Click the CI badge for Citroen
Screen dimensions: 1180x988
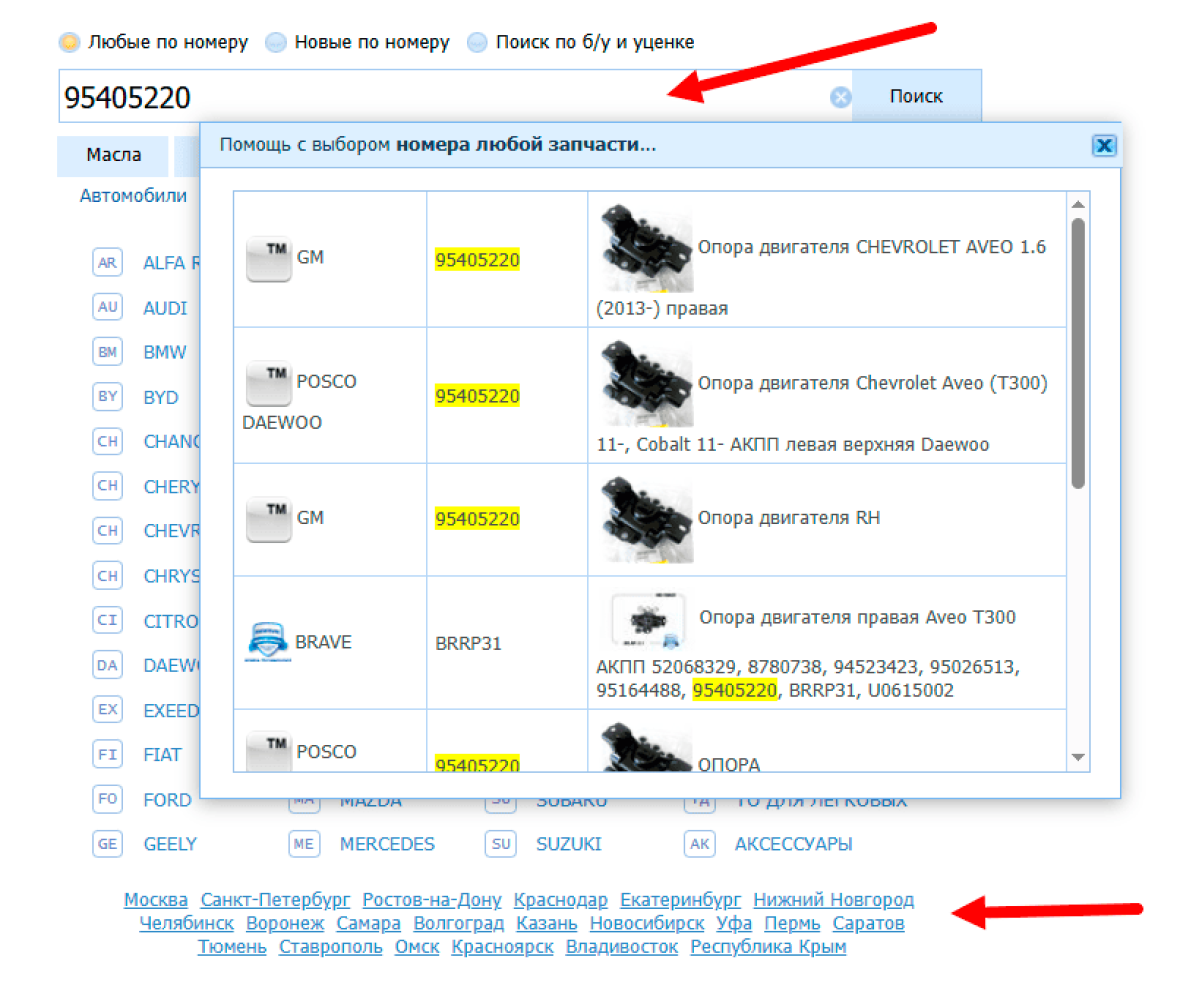(x=108, y=620)
